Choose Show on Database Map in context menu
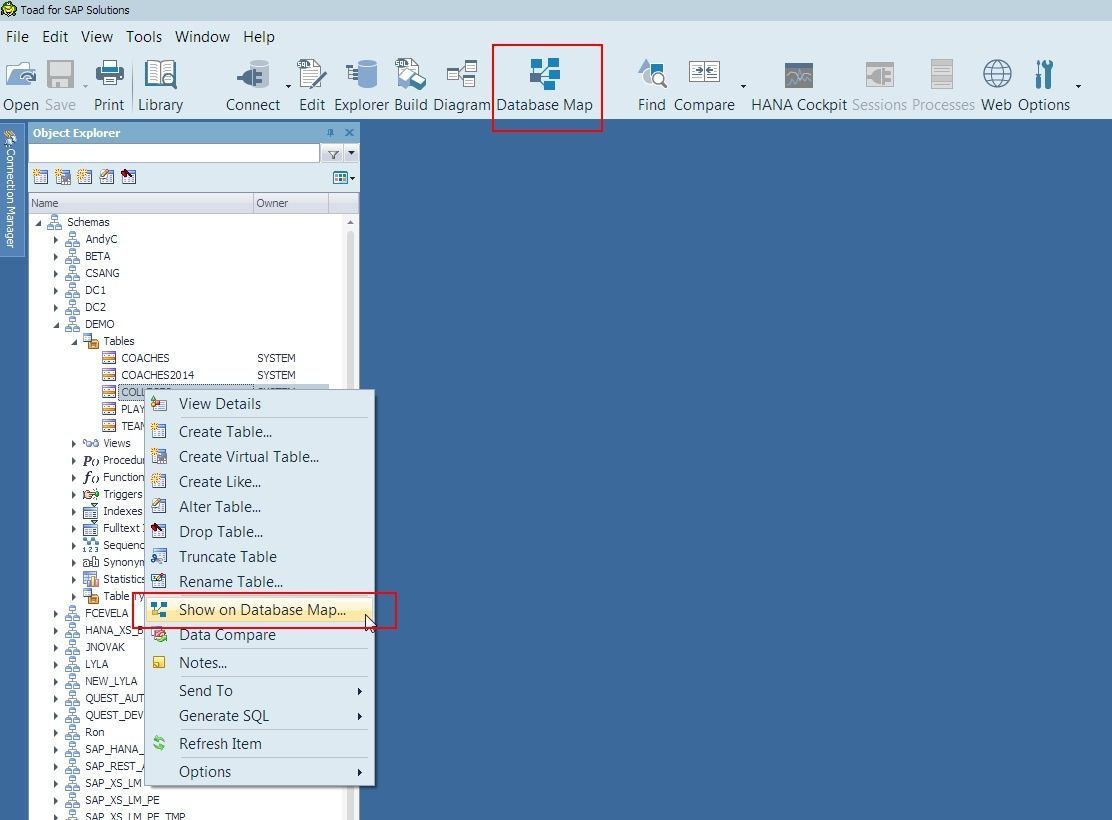The image size is (1112, 820). [260, 610]
